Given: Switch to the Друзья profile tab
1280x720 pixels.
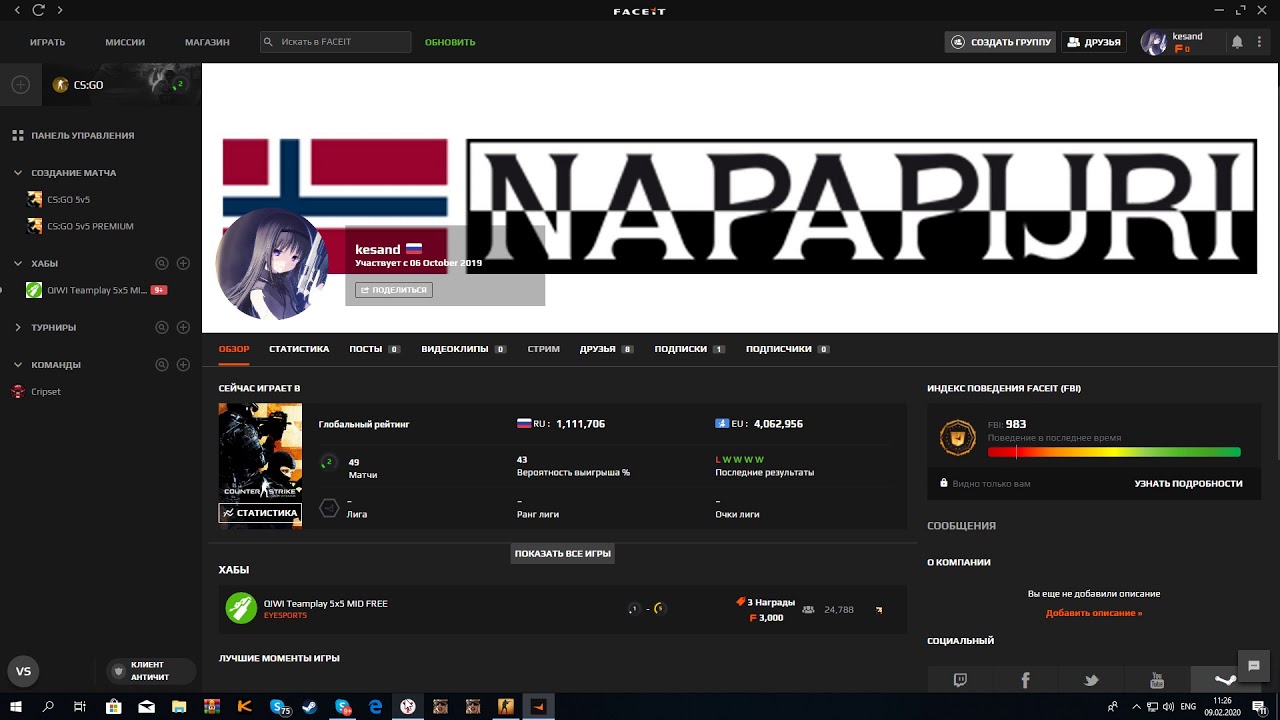Looking at the screenshot, I should pos(606,349).
